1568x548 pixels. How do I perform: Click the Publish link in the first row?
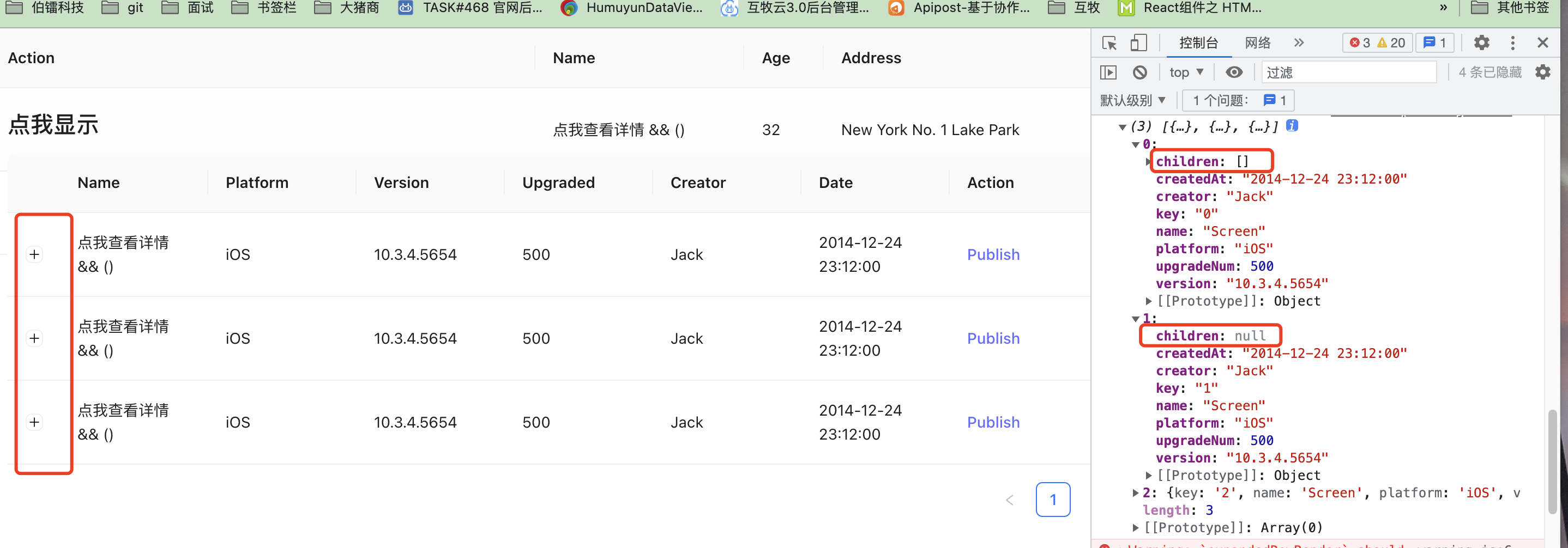pyautogui.click(x=993, y=254)
